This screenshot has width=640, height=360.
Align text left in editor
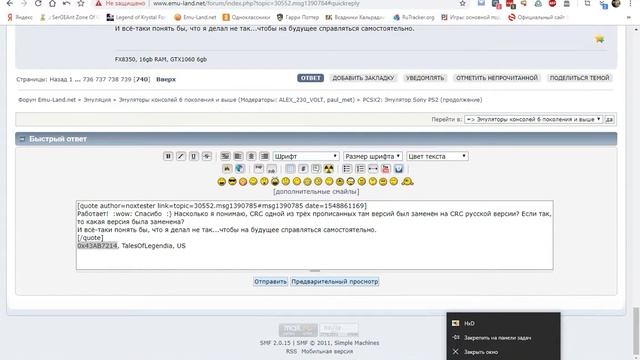click(x=238, y=156)
